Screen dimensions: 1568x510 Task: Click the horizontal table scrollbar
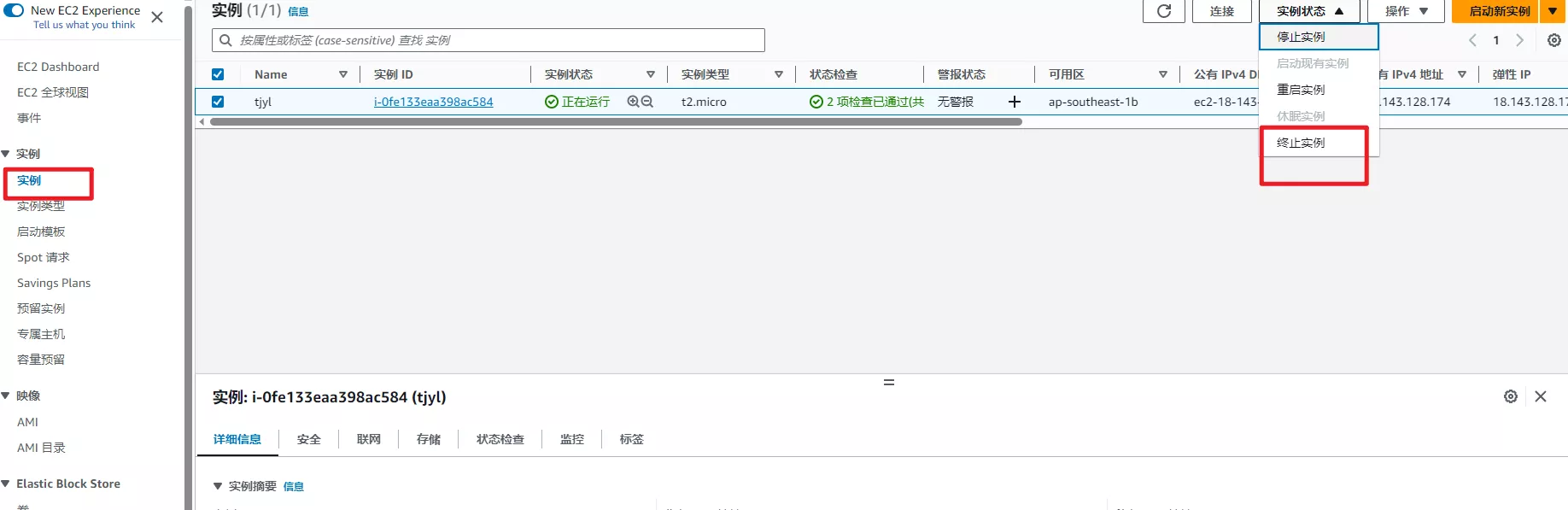[x=616, y=122]
